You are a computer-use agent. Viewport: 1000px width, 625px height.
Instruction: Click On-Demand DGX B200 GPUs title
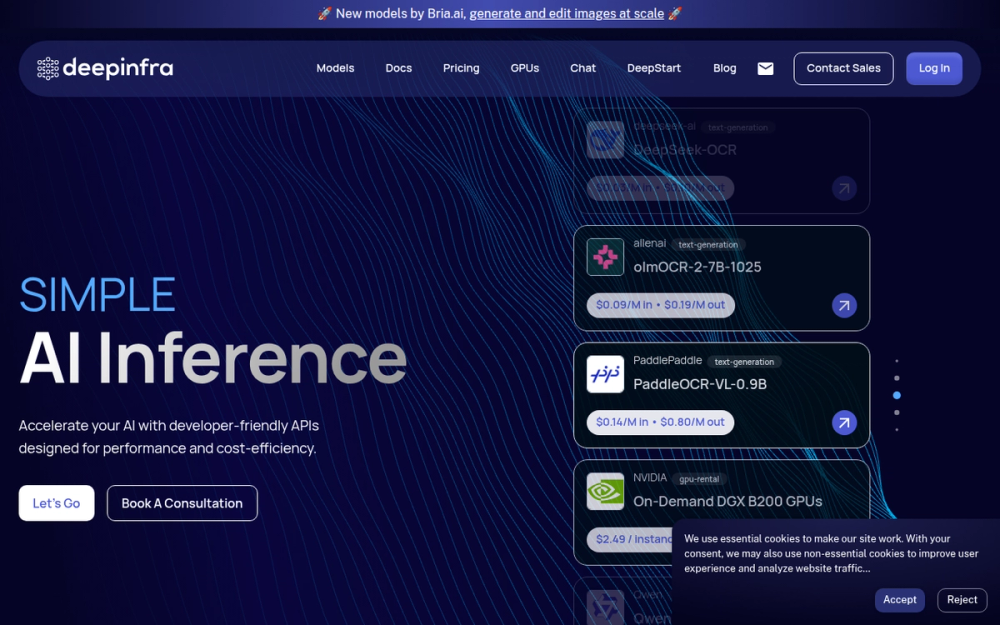(x=728, y=501)
